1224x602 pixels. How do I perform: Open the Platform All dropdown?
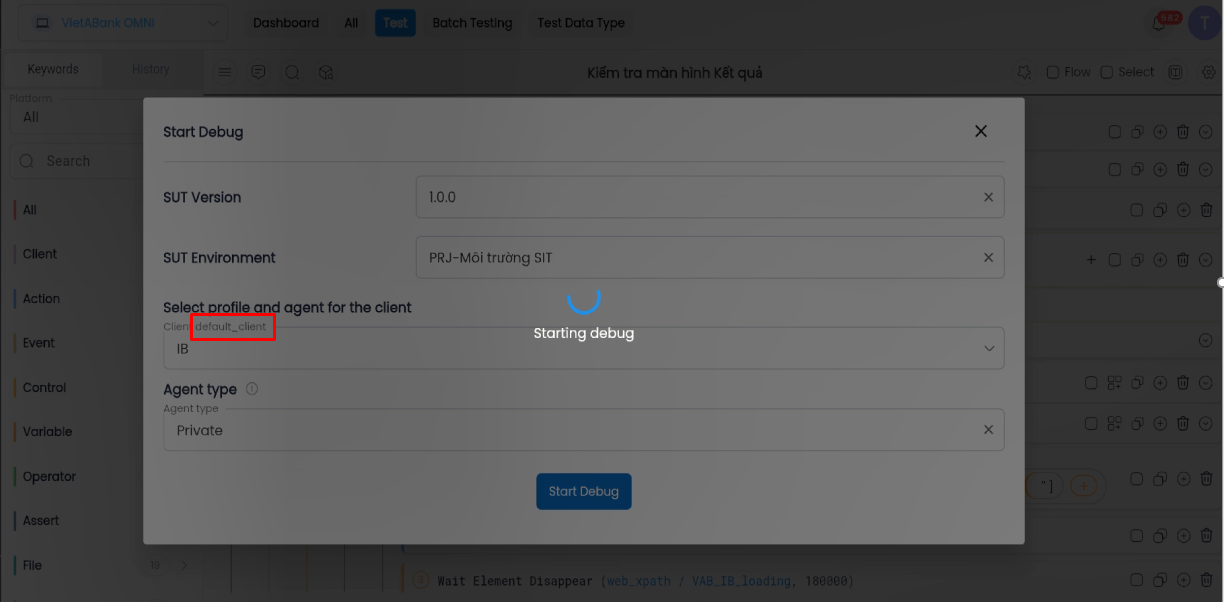click(70, 117)
